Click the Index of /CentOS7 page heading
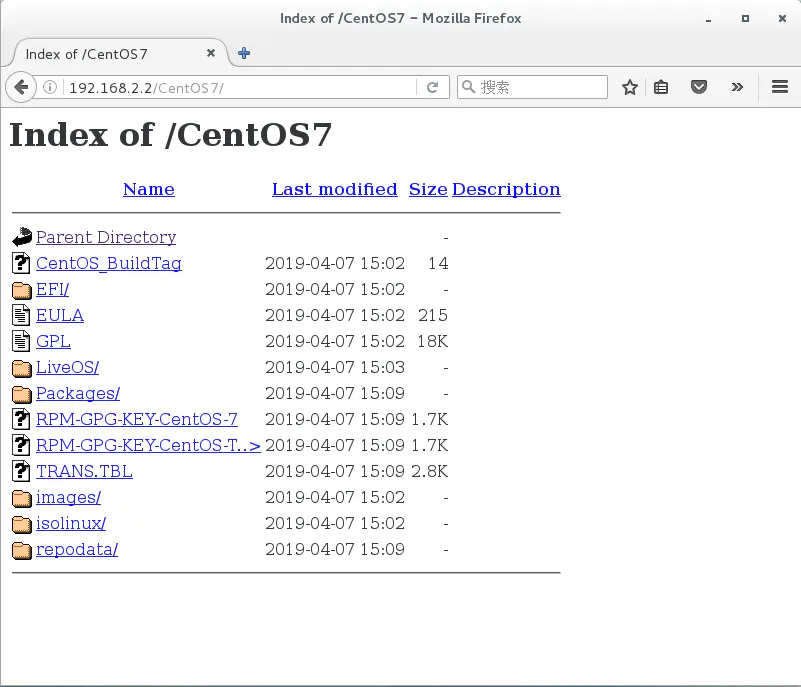 click(x=171, y=135)
